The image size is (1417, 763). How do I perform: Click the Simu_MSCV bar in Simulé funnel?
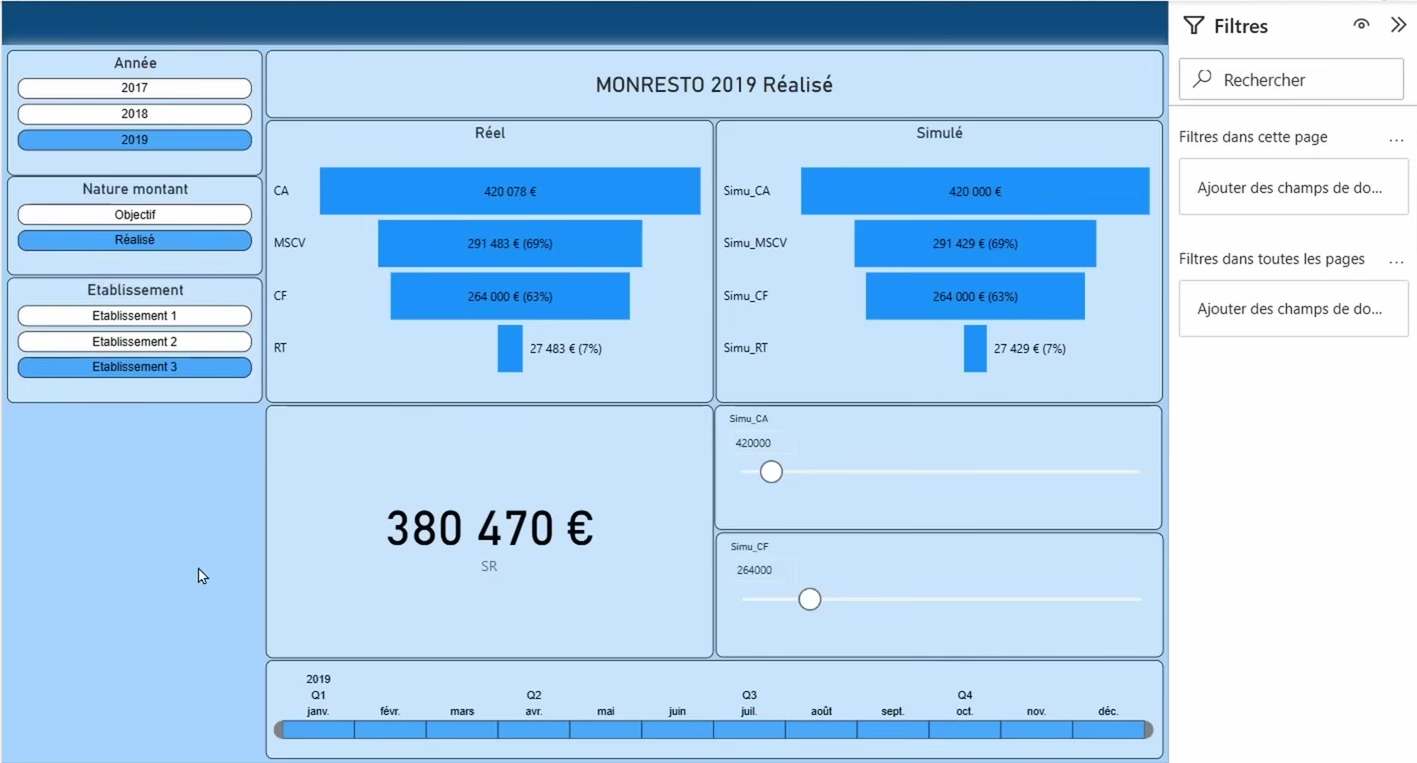coord(975,244)
